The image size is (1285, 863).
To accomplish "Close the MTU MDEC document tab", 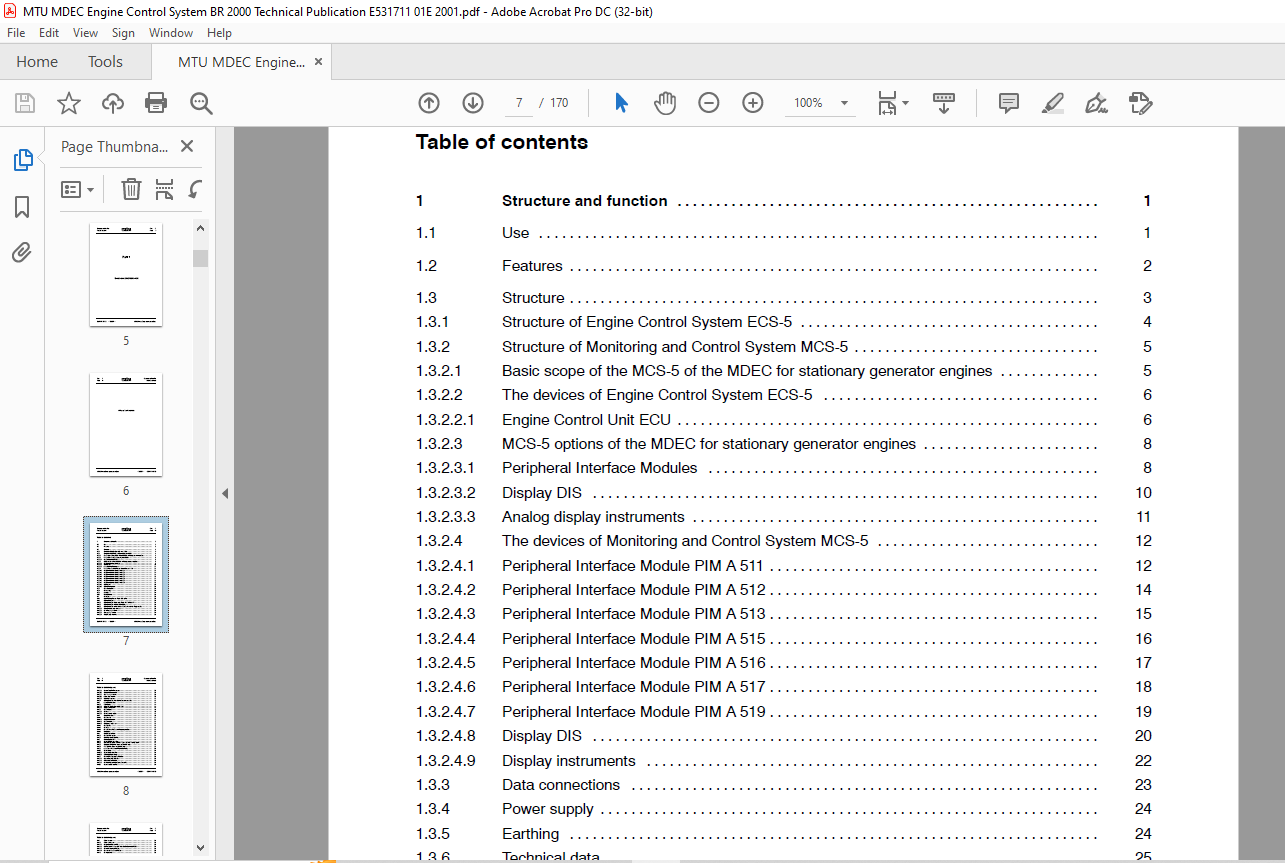I will (318, 62).
